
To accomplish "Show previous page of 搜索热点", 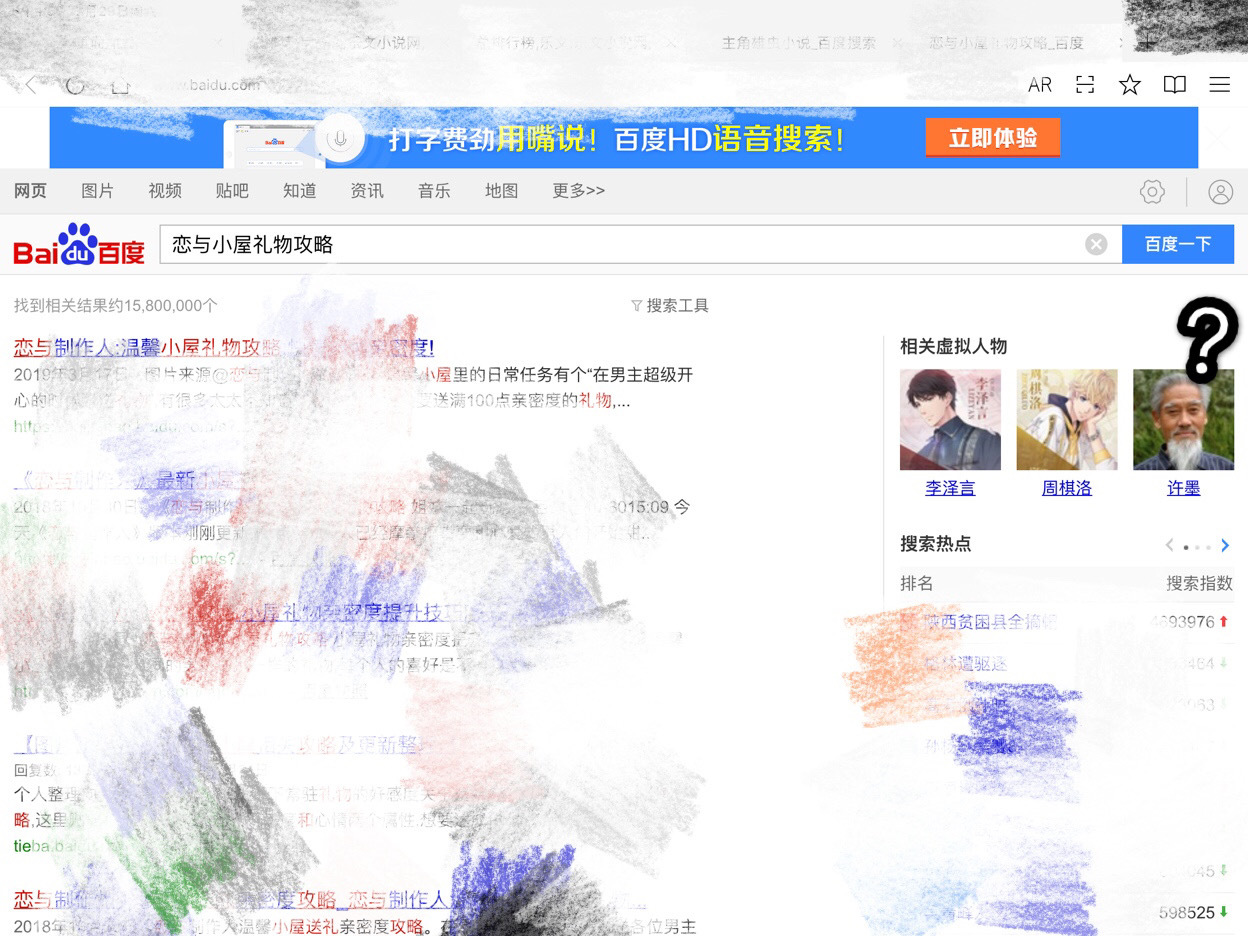I will click(1169, 545).
